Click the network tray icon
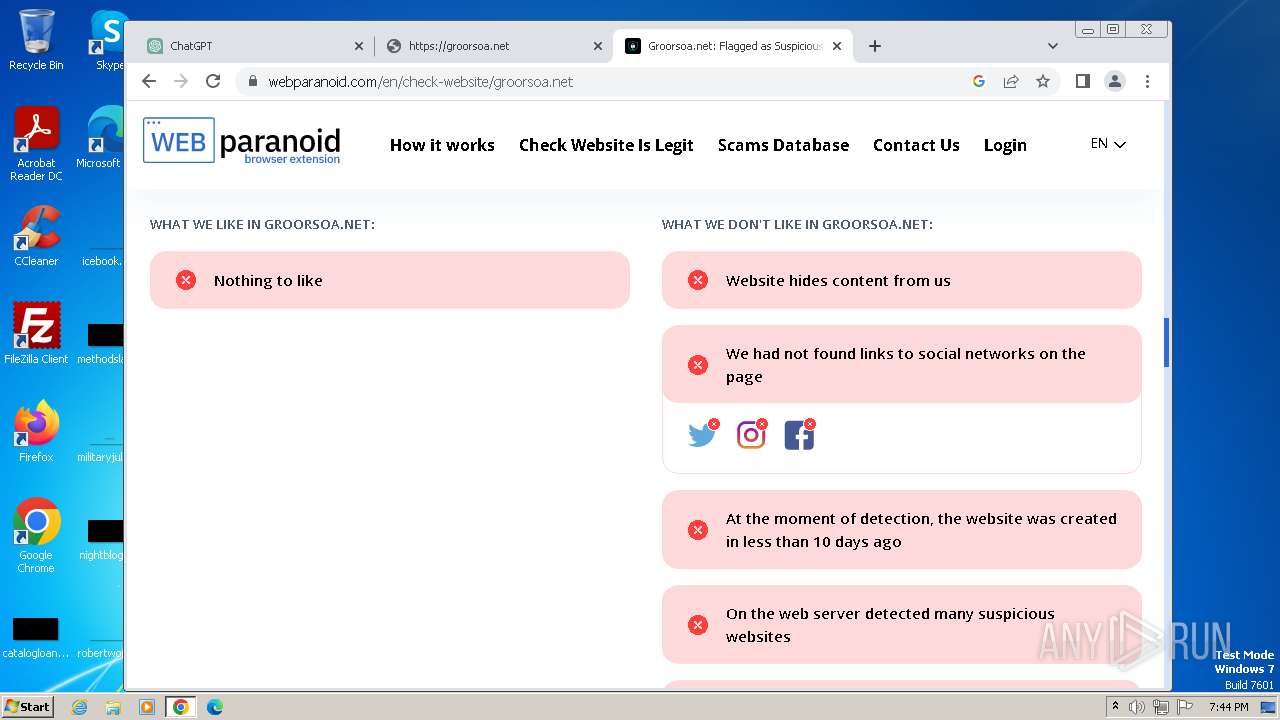The width and height of the screenshot is (1280, 720). pos(1161,707)
